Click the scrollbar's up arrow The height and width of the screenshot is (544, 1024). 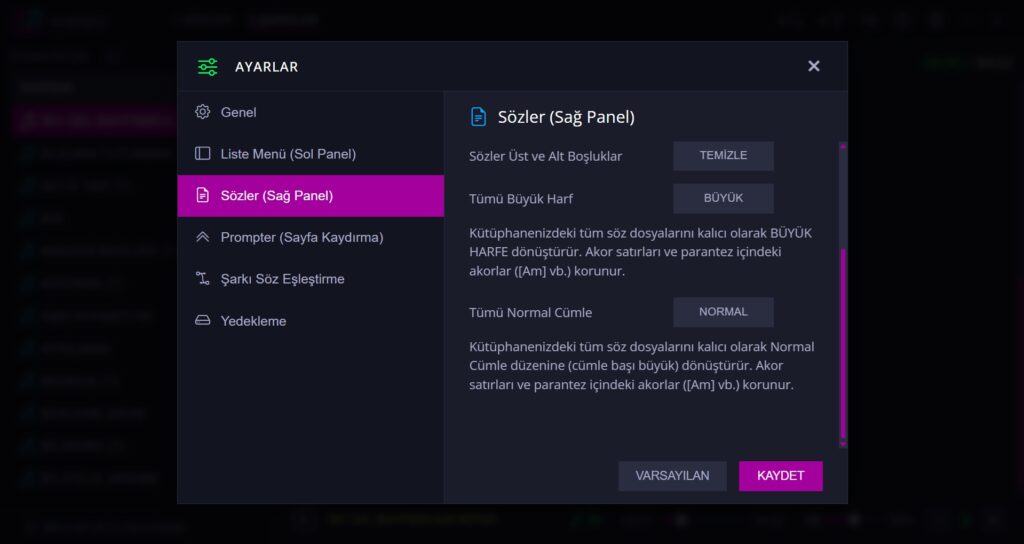point(842,146)
